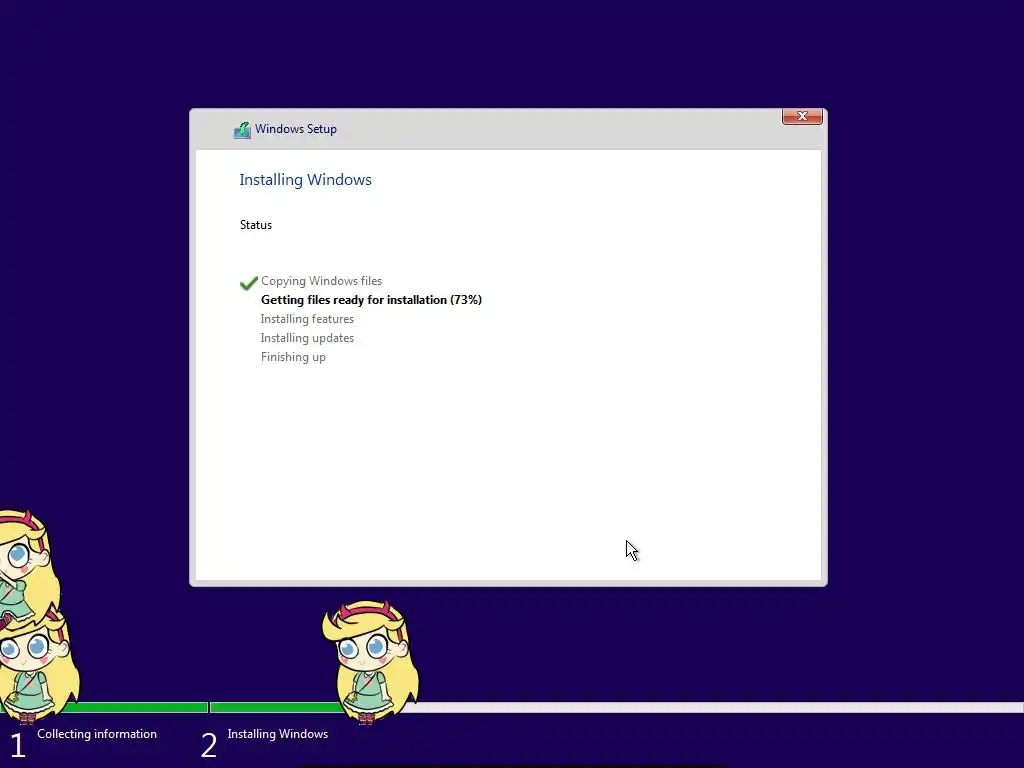Select 'Getting files ready for installation (73%)' line

(372, 300)
